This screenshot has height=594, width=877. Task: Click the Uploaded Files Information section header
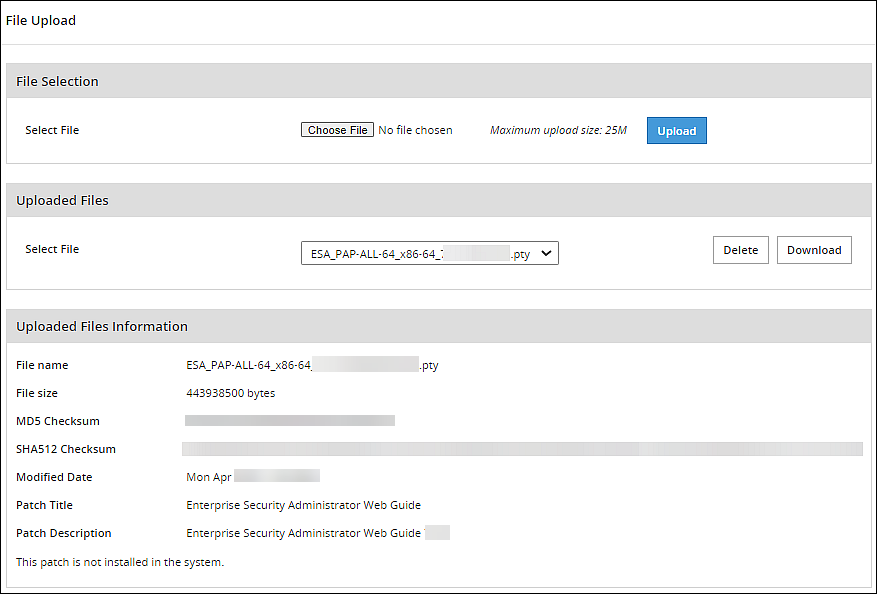point(101,326)
